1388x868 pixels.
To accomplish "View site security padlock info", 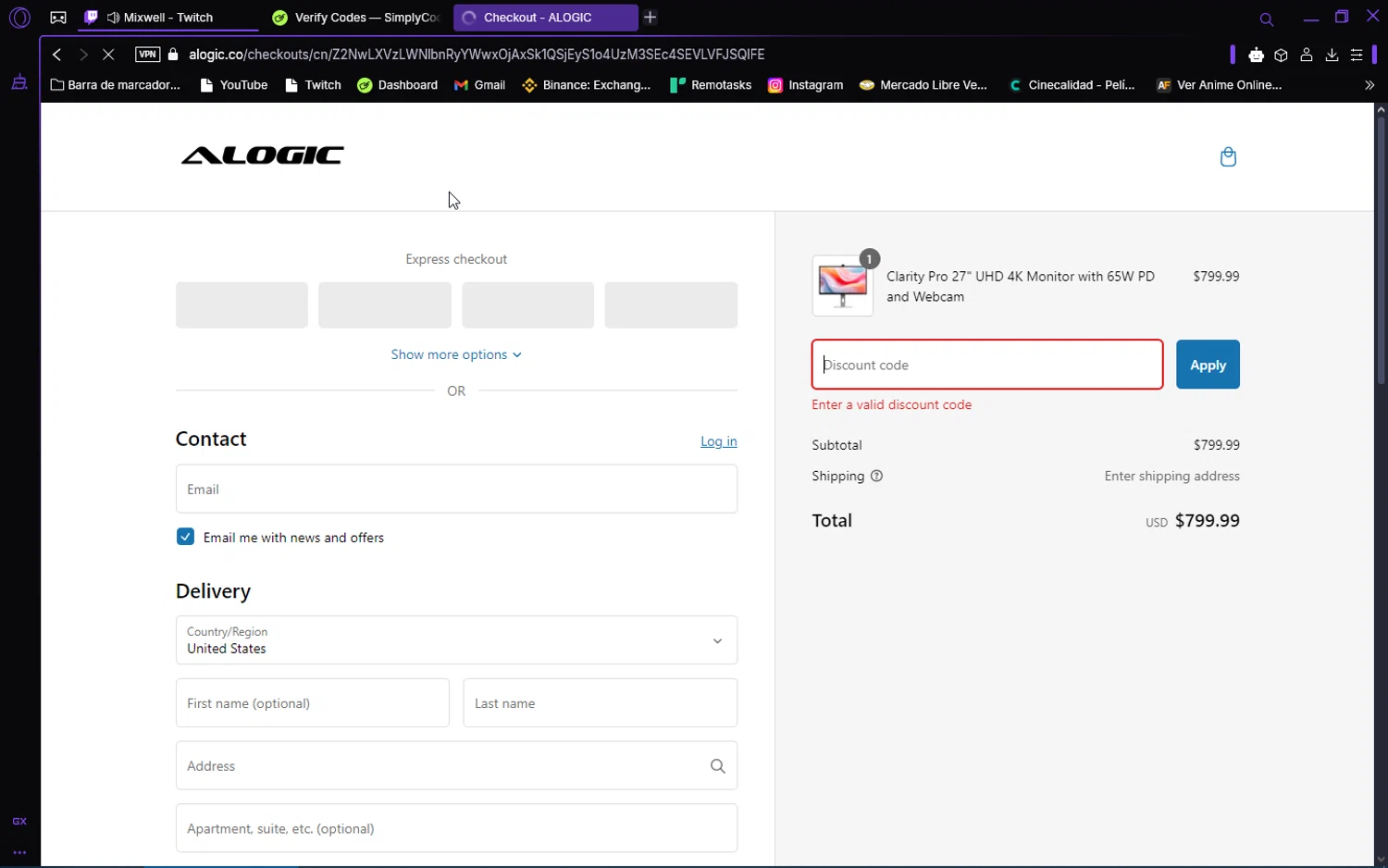I will (x=173, y=55).
